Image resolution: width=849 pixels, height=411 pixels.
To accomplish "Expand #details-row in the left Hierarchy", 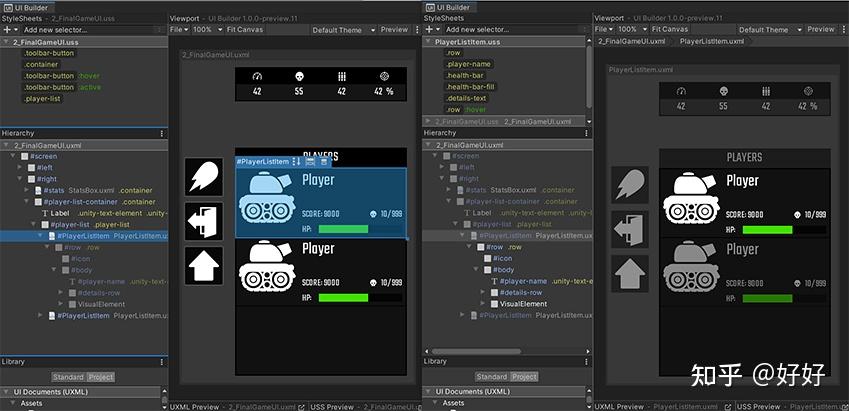I will (60, 292).
